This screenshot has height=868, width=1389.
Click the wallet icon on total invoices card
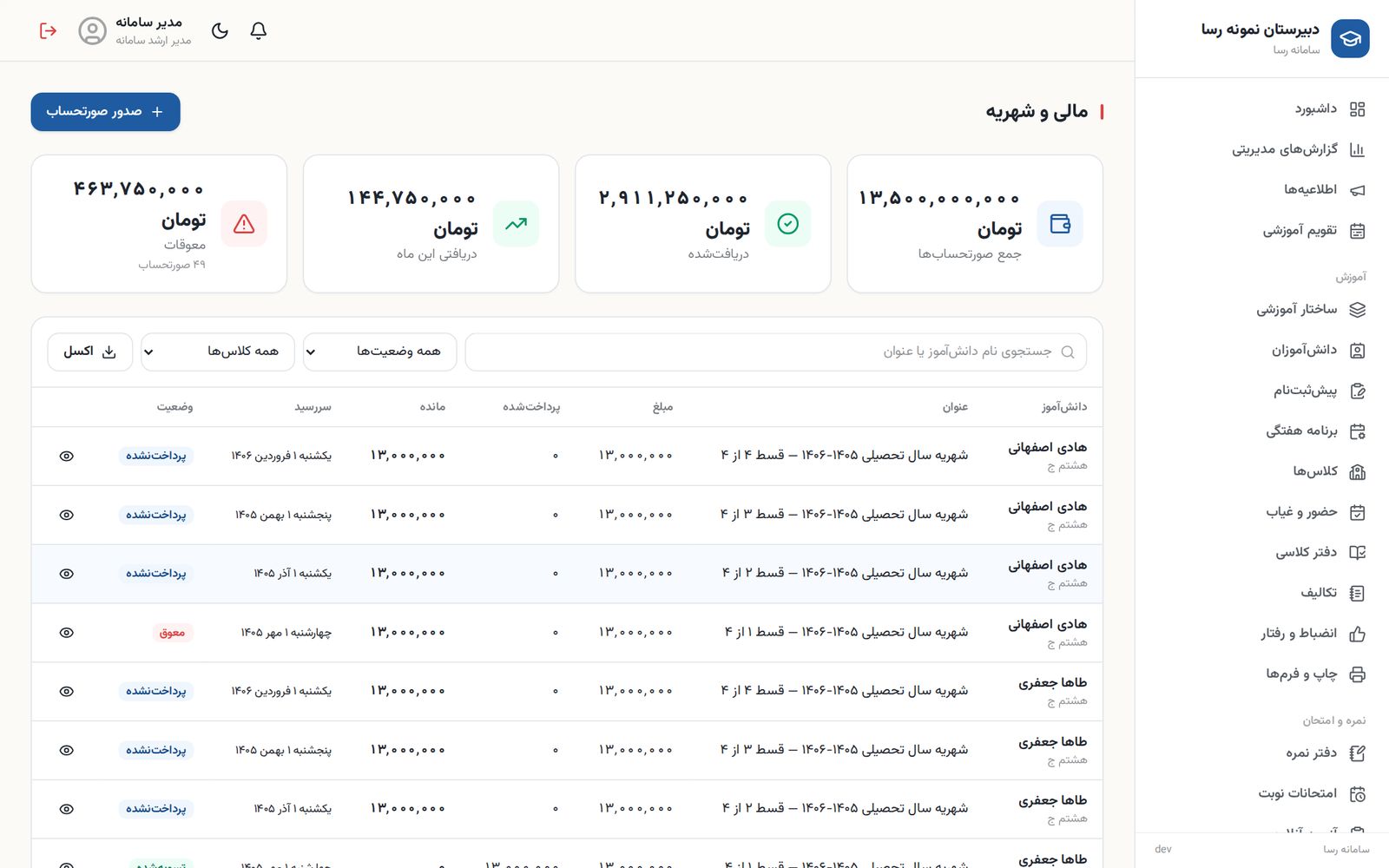tap(1060, 224)
